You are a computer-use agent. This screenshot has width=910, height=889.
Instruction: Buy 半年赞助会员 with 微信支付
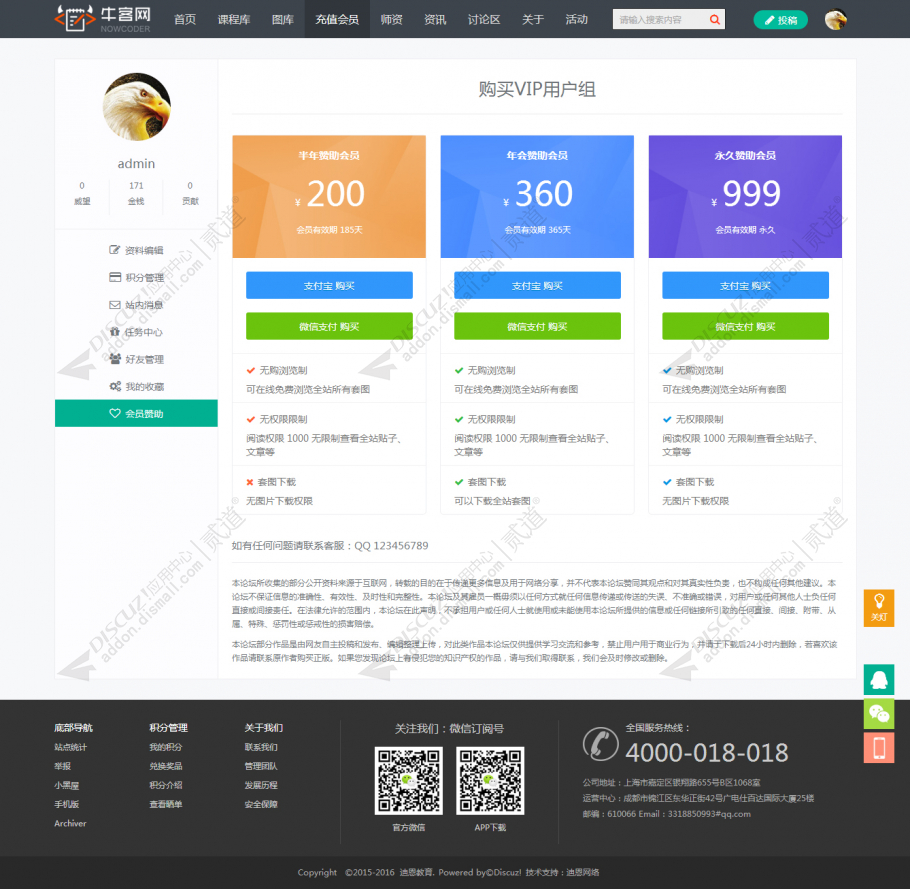[x=329, y=326]
